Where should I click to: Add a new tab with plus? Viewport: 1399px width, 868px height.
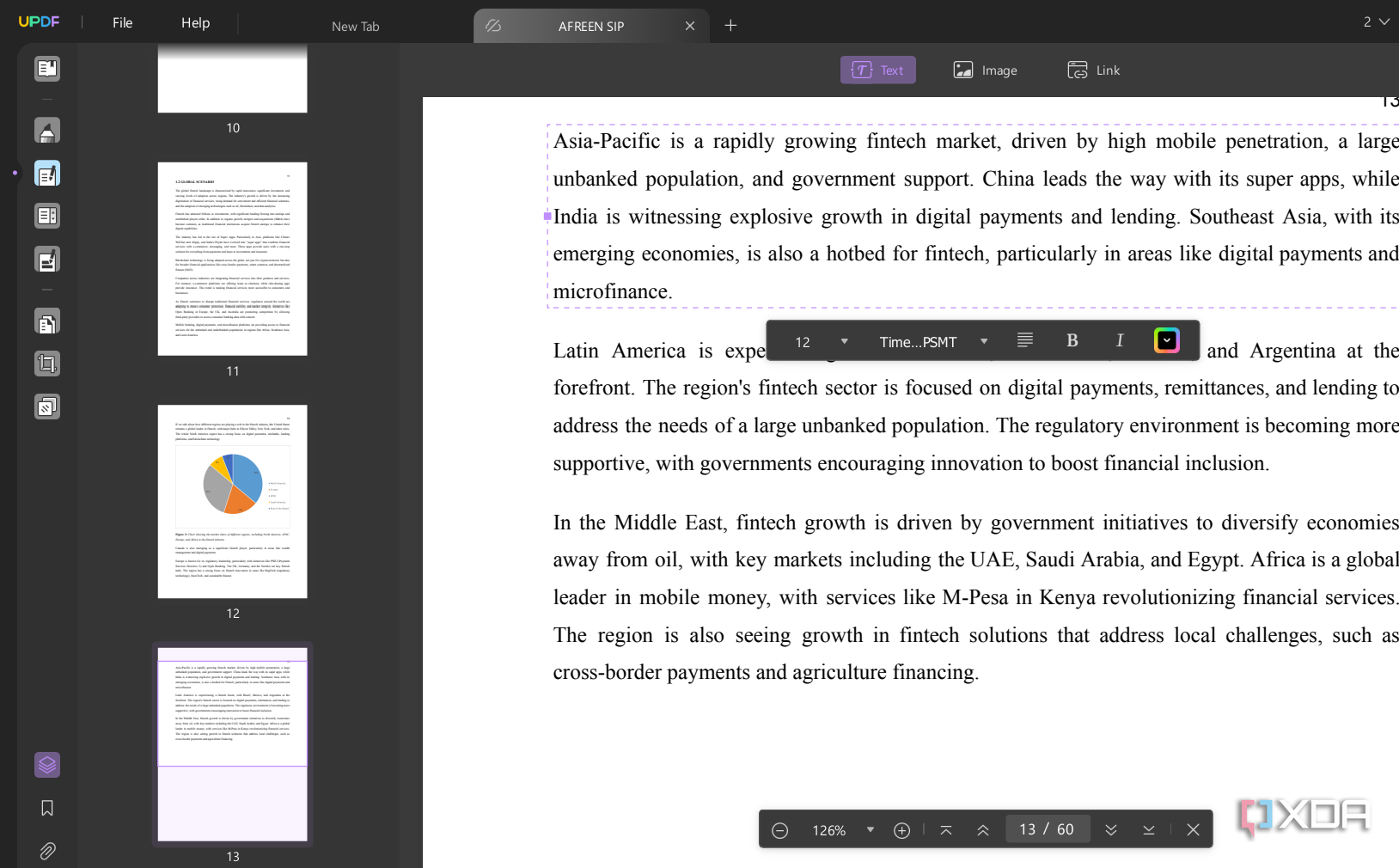(730, 26)
